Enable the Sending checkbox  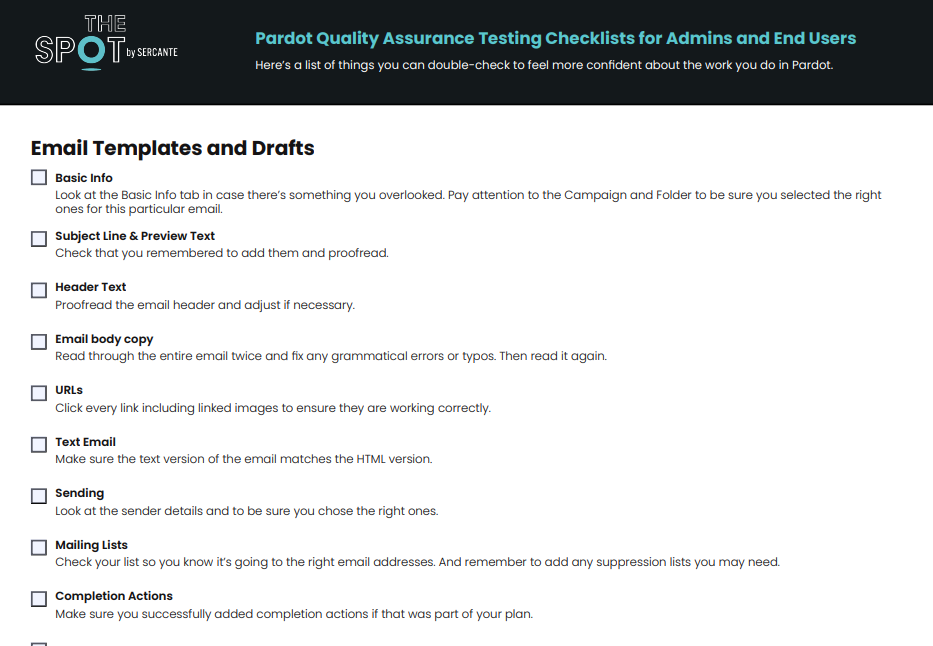coord(39,496)
